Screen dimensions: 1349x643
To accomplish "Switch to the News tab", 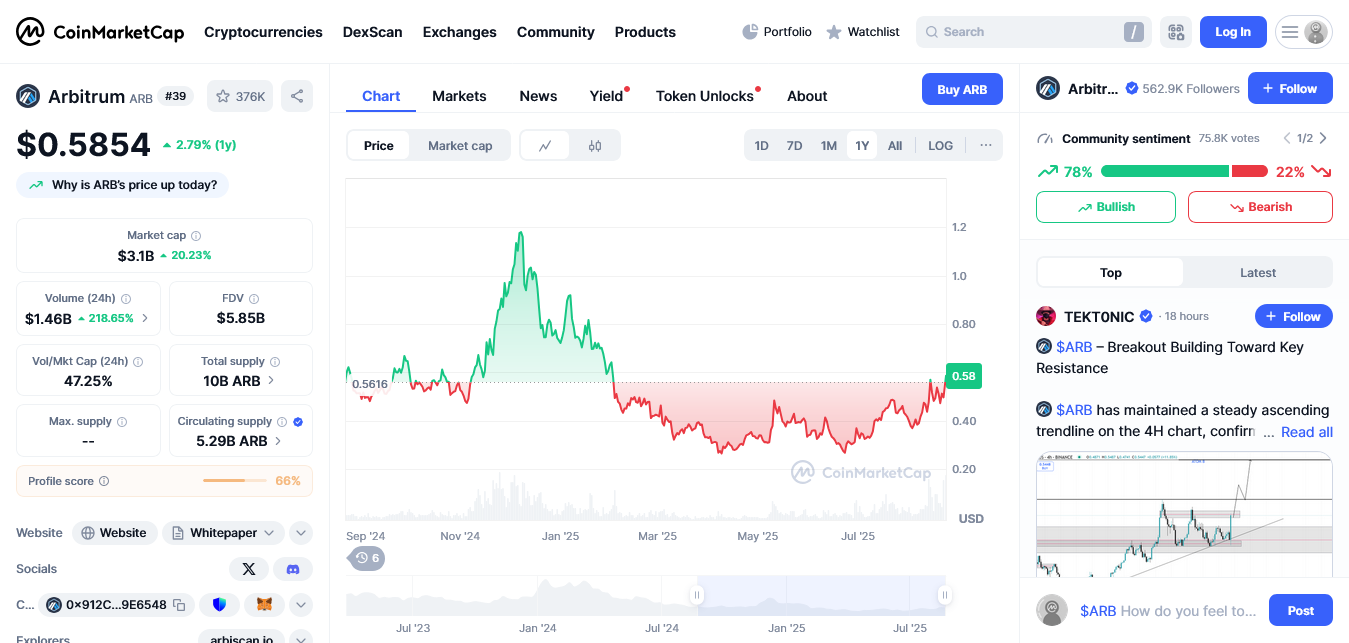I will click(x=538, y=96).
